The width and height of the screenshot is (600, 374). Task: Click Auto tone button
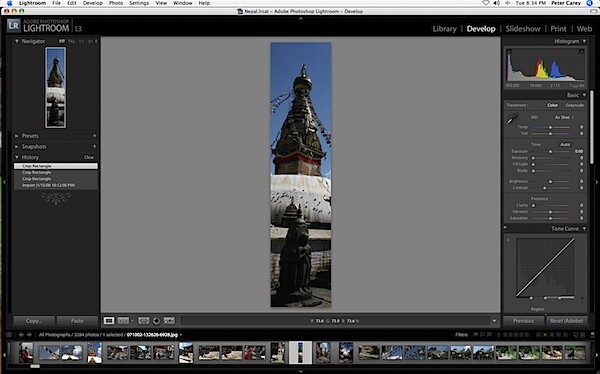pyautogui.click(x=565, y=144)
